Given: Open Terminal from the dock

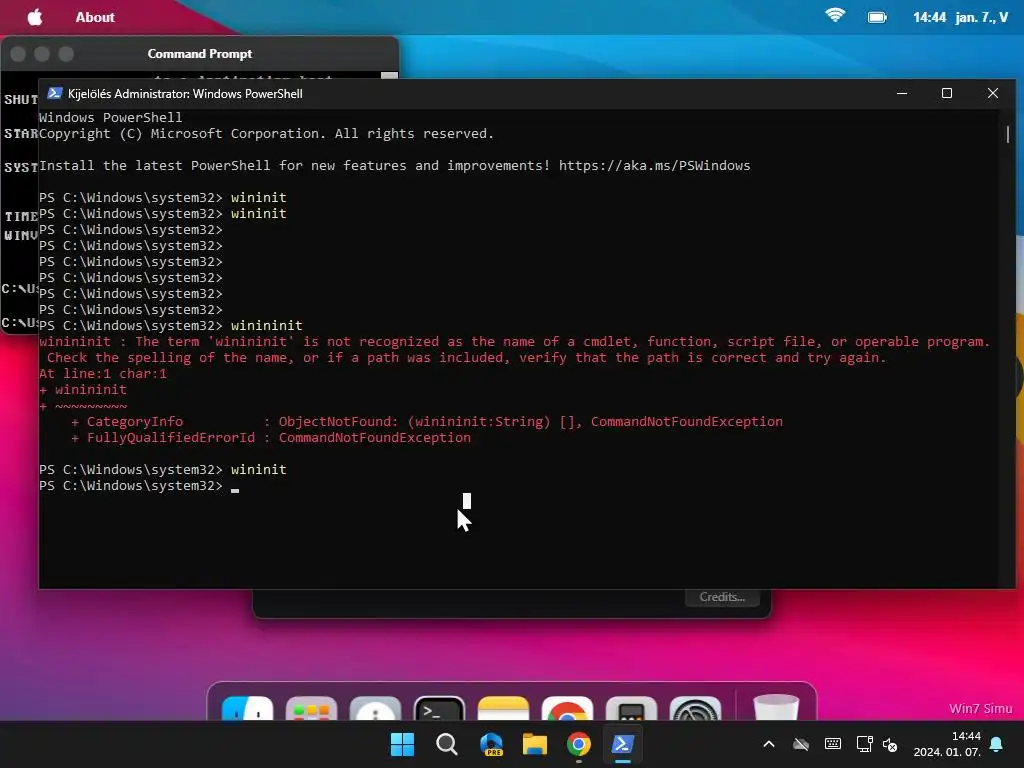Looking at the screenshot, I should 440,708.
